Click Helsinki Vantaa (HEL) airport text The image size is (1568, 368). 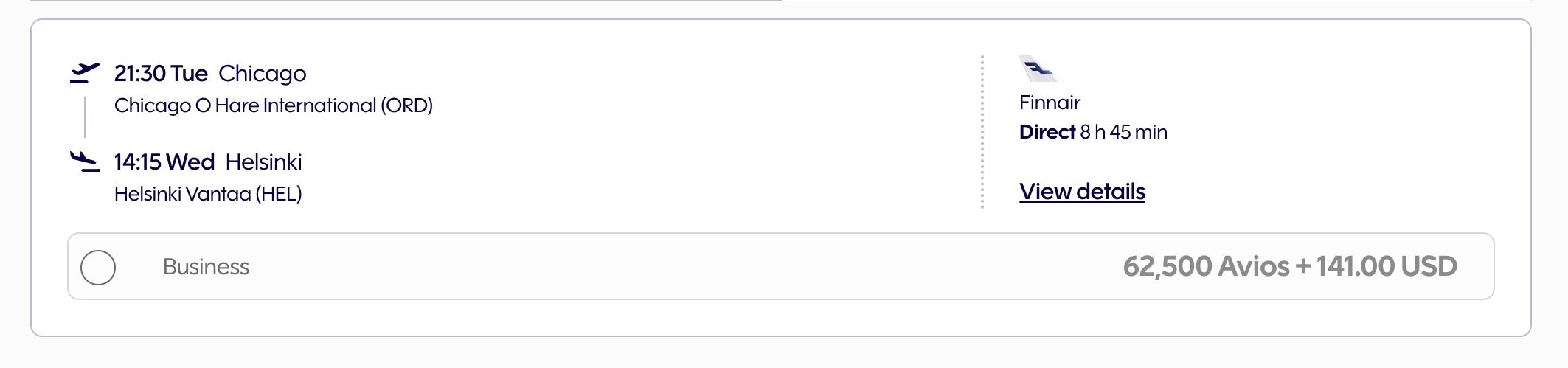pyautogui.click(x=208, y=194)
